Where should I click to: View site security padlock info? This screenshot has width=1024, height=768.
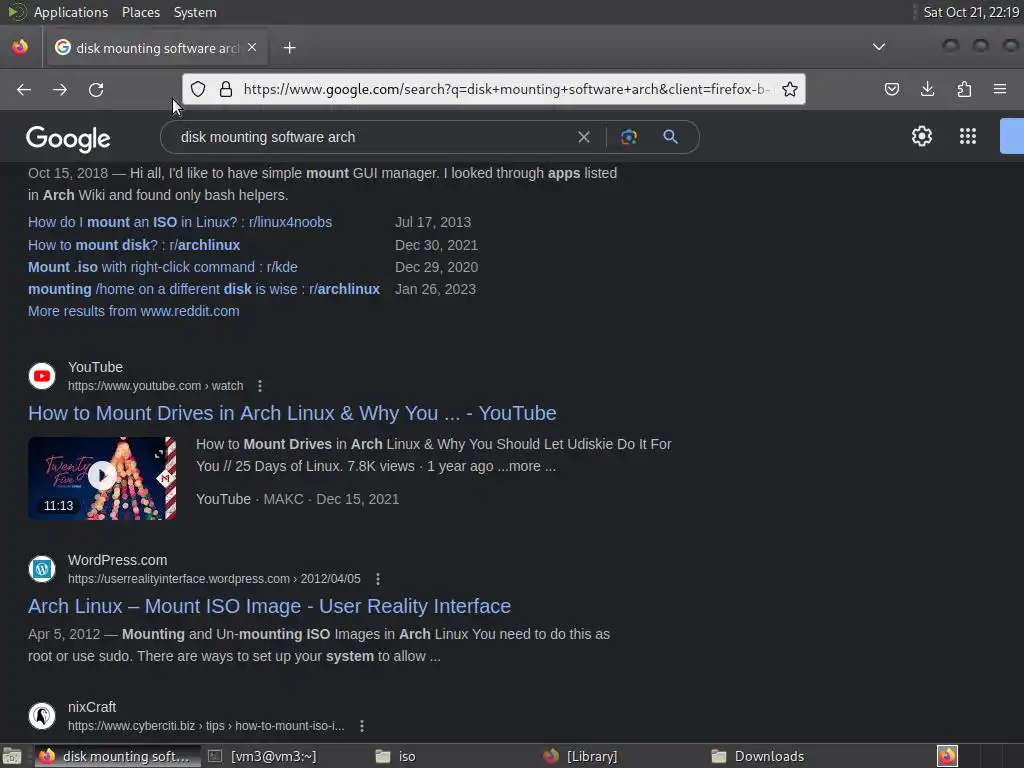point(226,89)
